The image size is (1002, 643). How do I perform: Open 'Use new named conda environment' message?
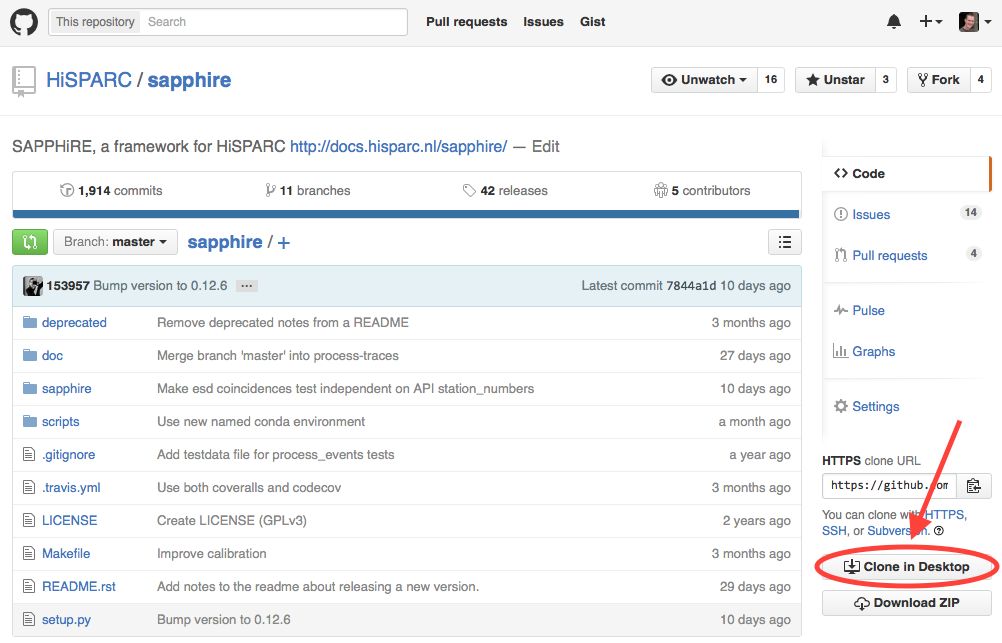pyautogui.click(x=261, y=421)
